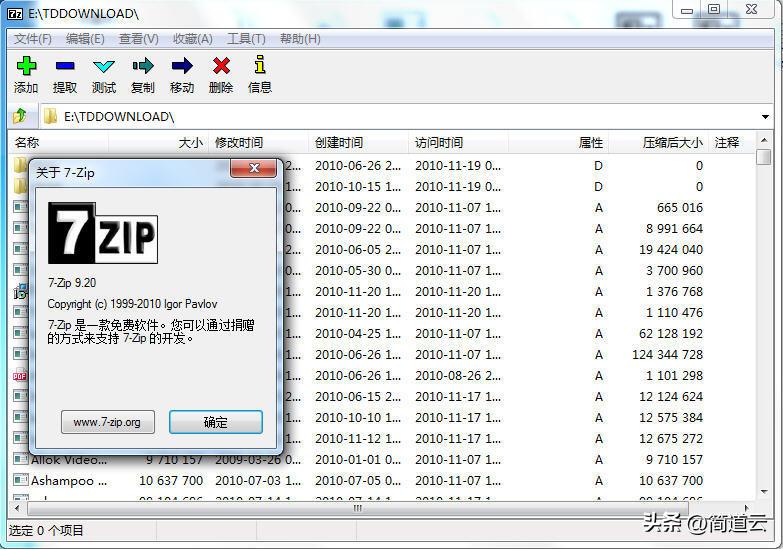Click the compressed size 1 376 768
Screen dimensions: 783x549
(x=674, y=291)
